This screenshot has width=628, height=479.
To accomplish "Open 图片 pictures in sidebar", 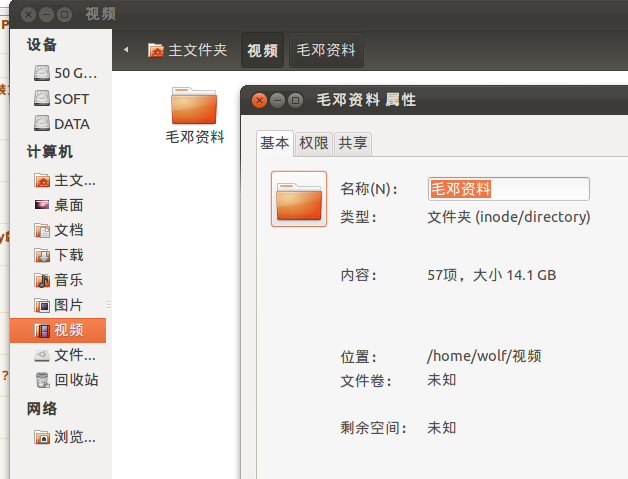I will pos(60,305).
